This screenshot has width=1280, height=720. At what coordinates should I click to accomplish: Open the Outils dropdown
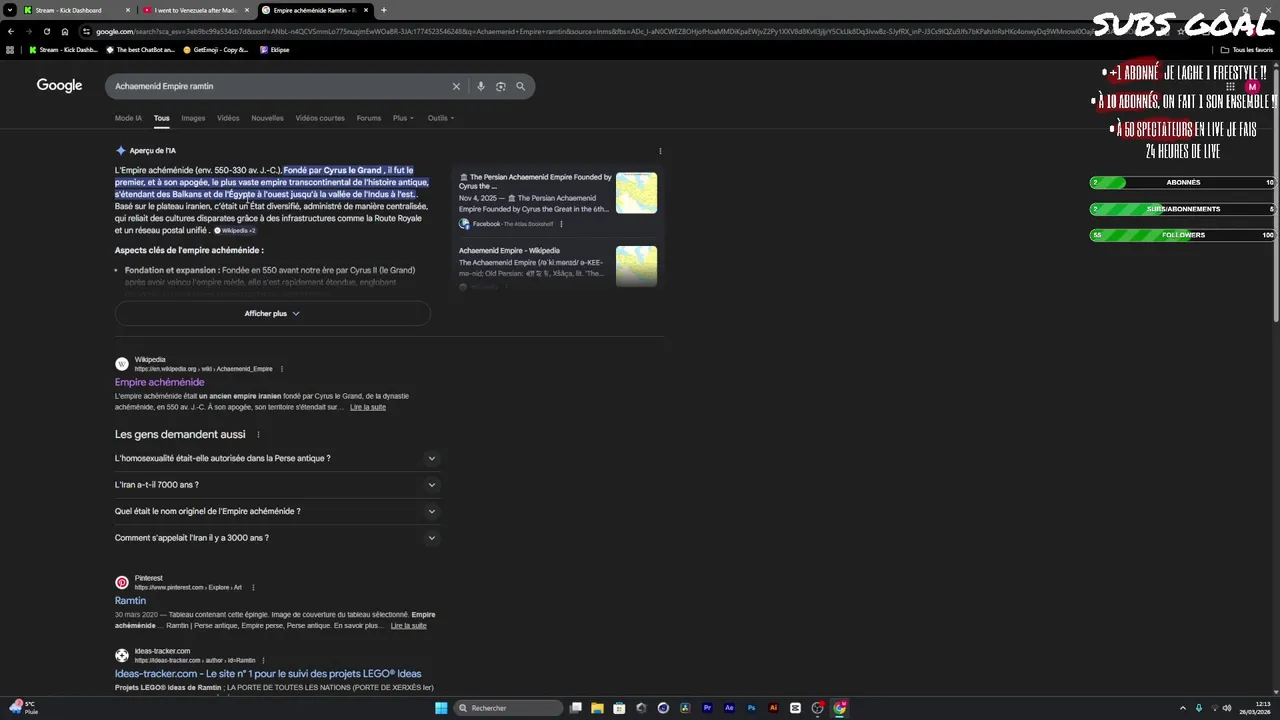point(441,118)
